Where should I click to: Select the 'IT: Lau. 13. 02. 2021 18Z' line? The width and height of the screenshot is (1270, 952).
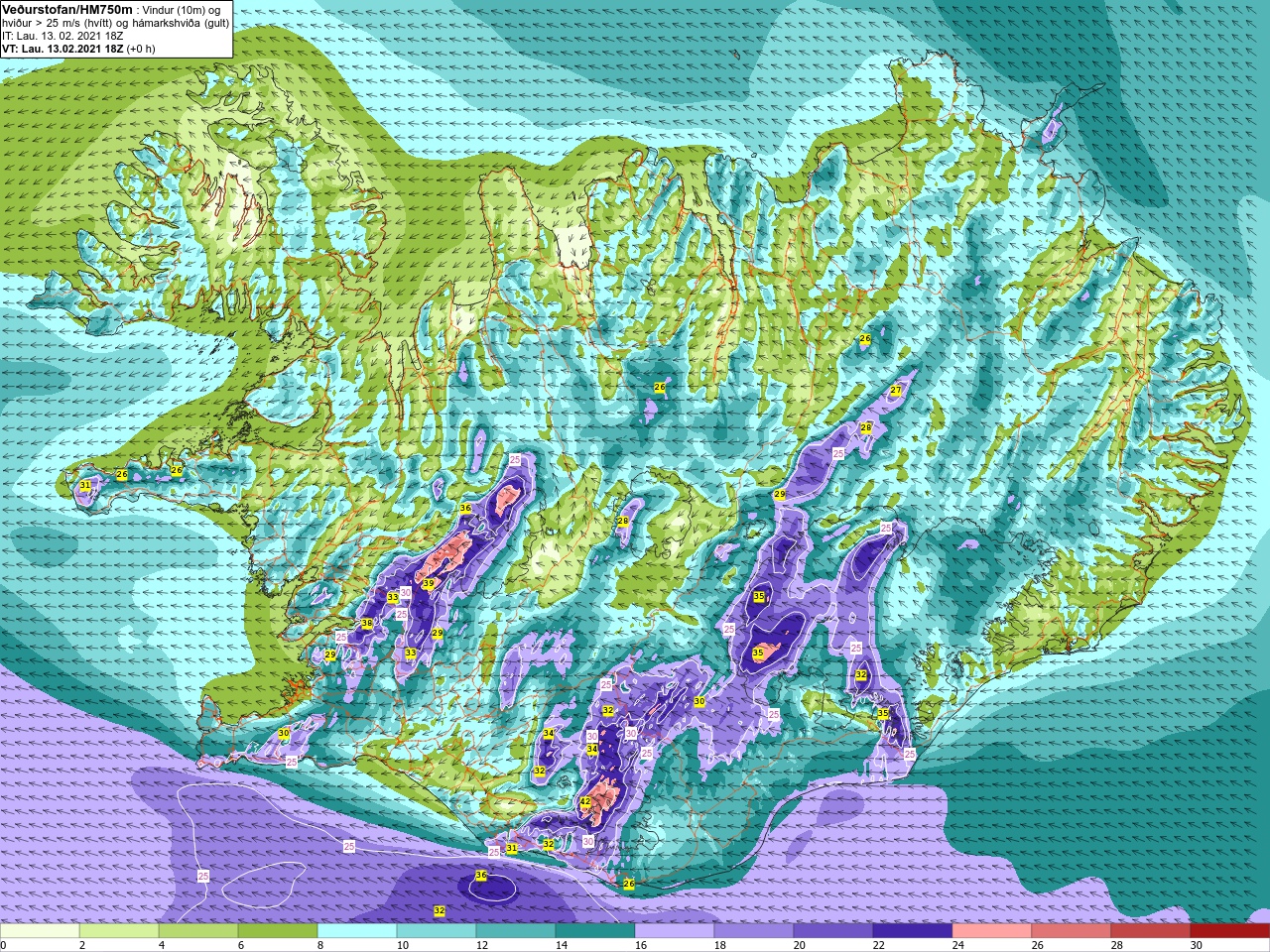63,35
